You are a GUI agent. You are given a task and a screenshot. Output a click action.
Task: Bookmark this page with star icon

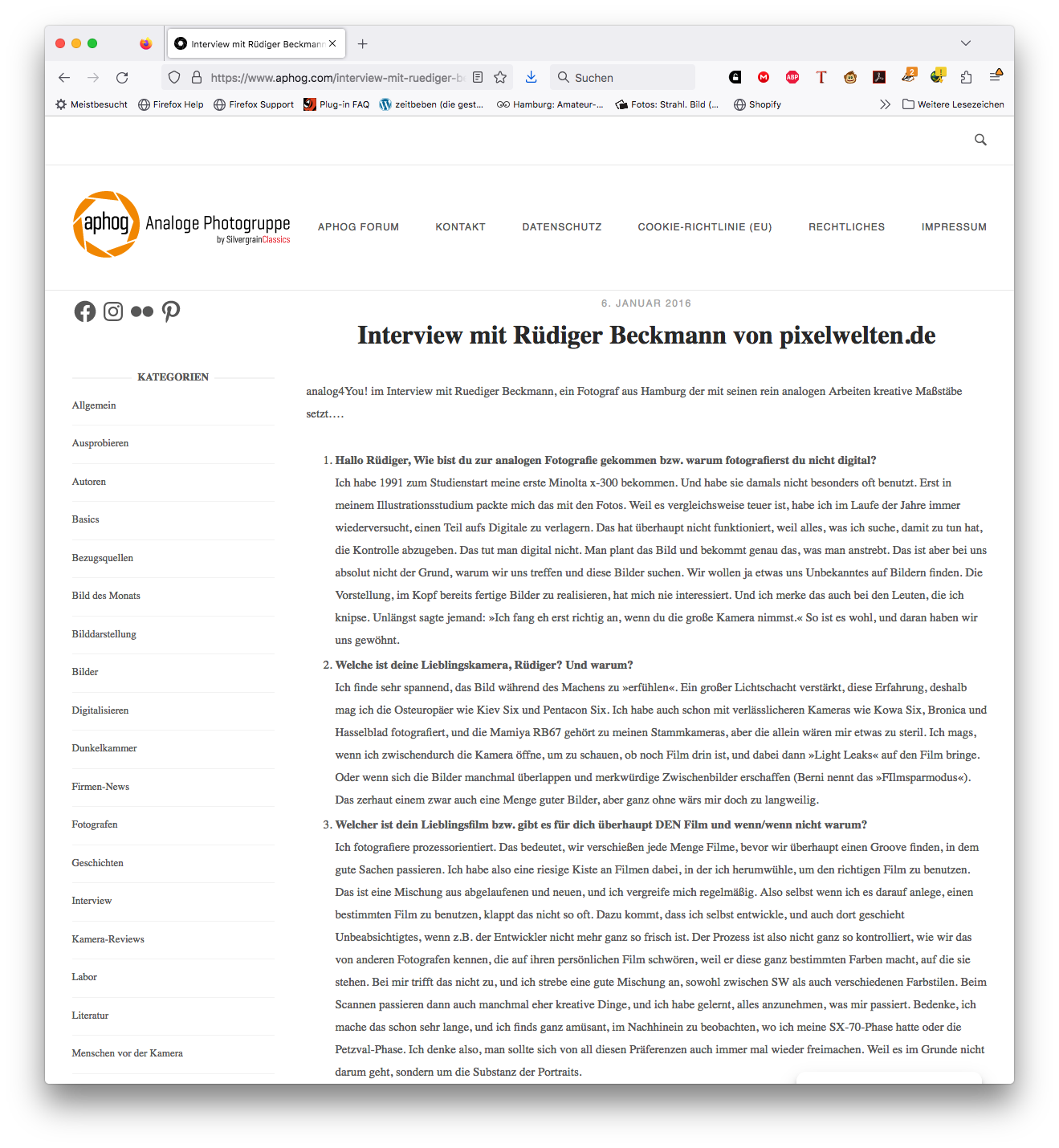500,77
